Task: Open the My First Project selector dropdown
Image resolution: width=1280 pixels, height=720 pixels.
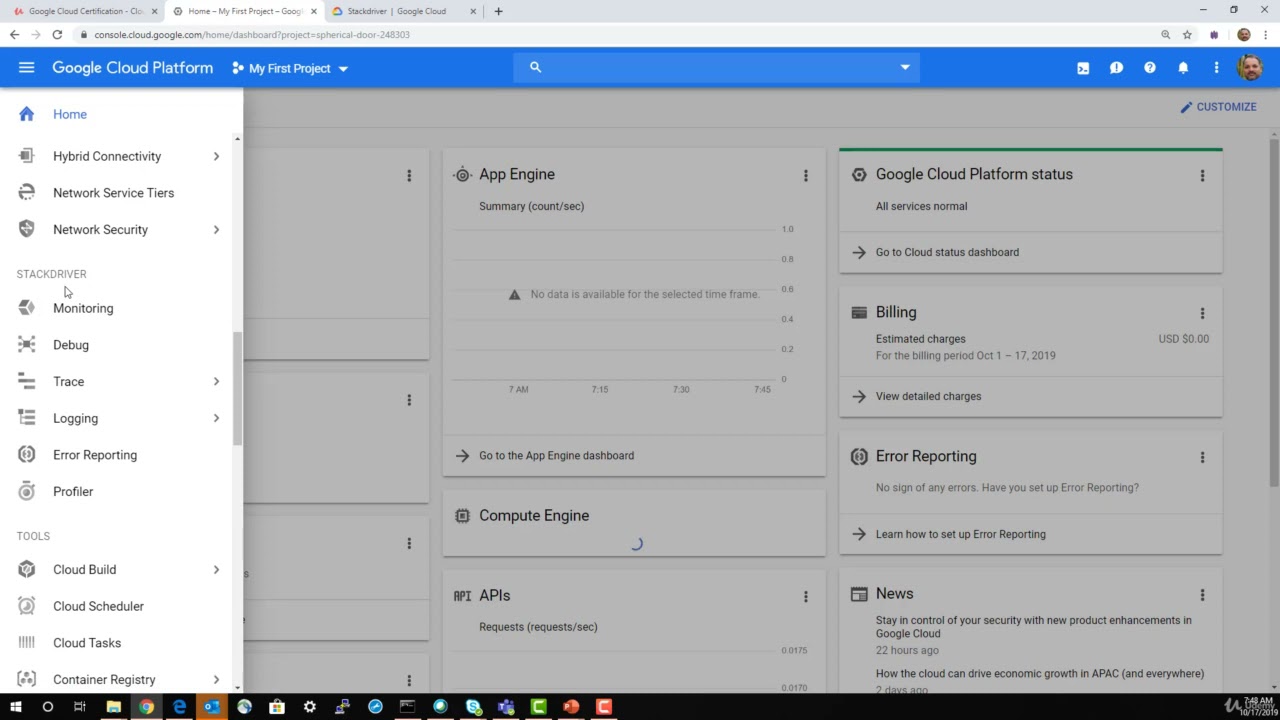Action: click(290, 68)
